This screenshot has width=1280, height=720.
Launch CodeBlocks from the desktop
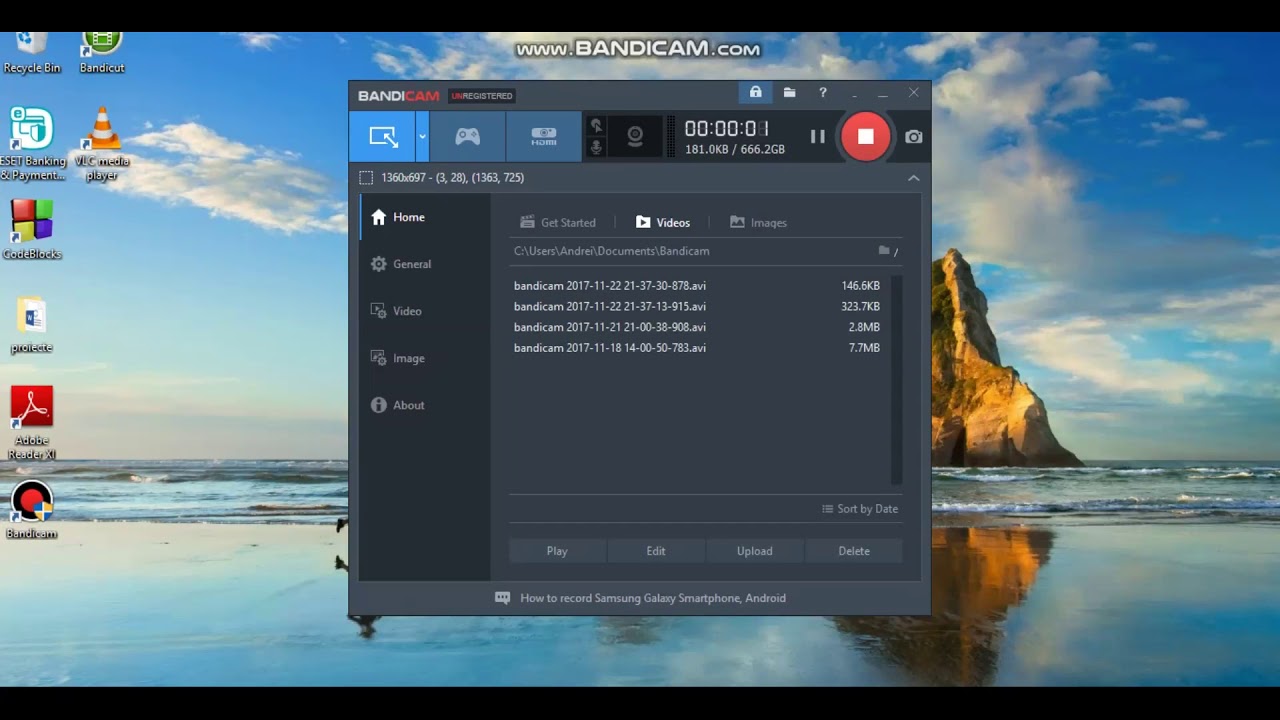click(x=32, y=230)
